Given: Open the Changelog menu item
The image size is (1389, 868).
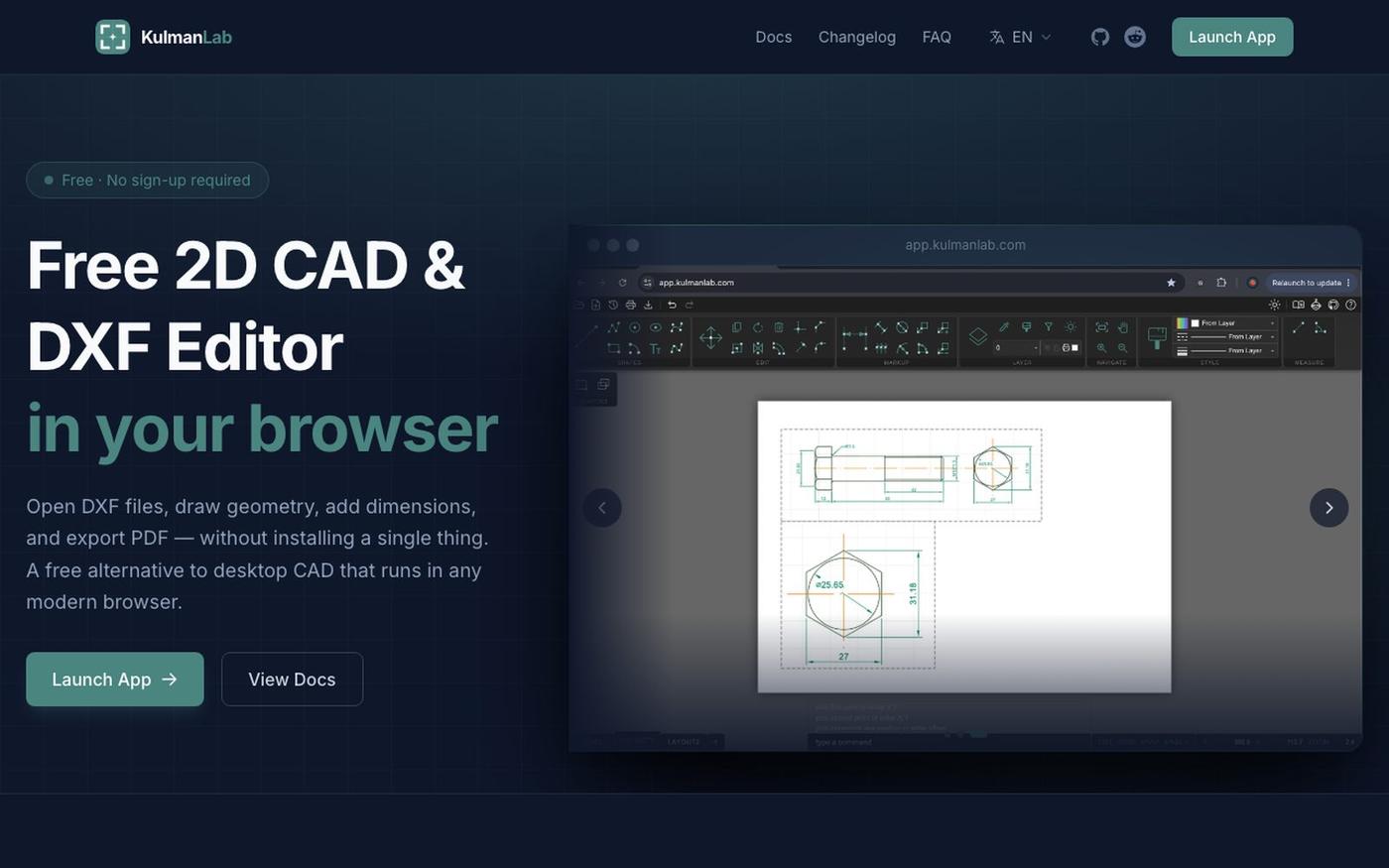Looking at the screenshot, I should point(857,37).
